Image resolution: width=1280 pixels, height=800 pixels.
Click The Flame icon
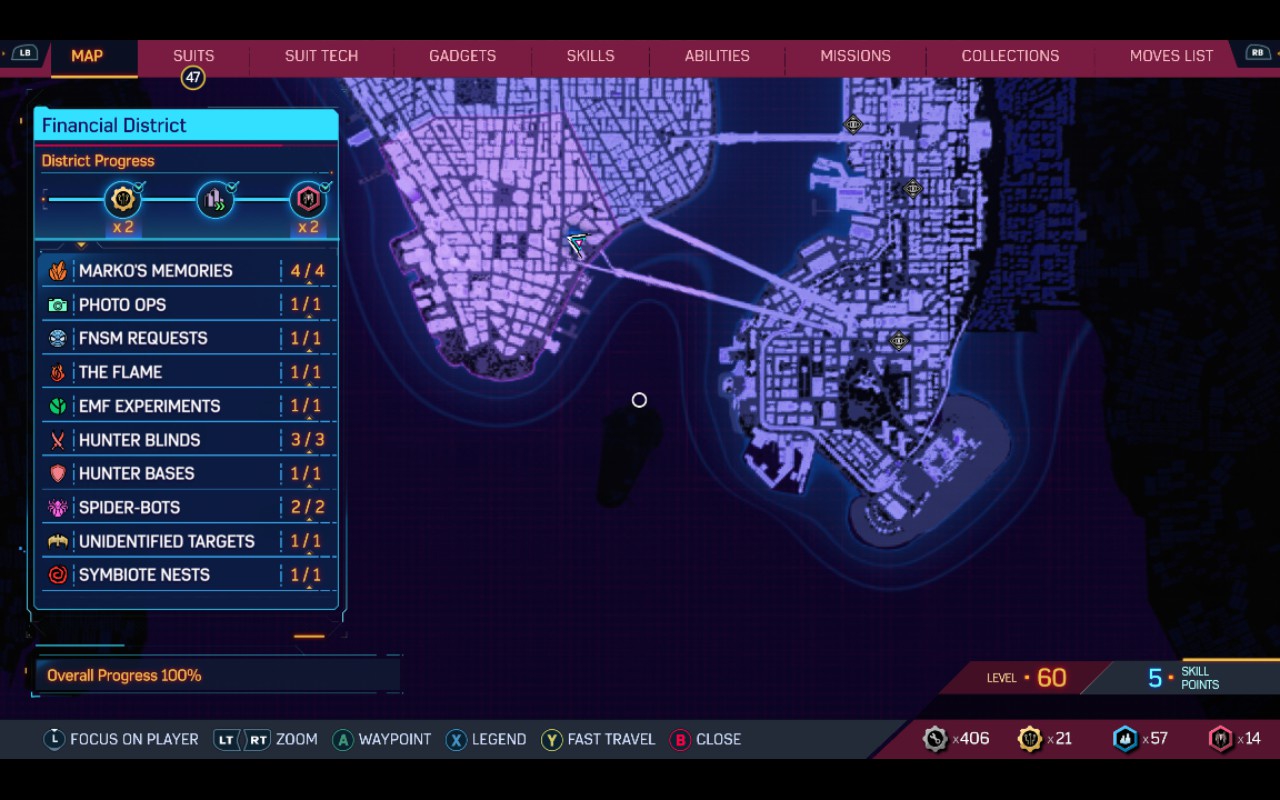coord(58,372)
